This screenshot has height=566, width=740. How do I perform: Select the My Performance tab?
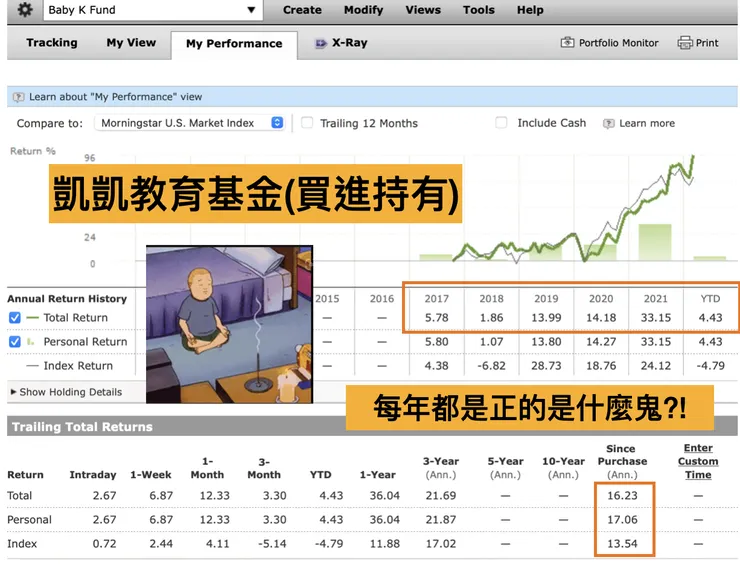tap(234, 44)
